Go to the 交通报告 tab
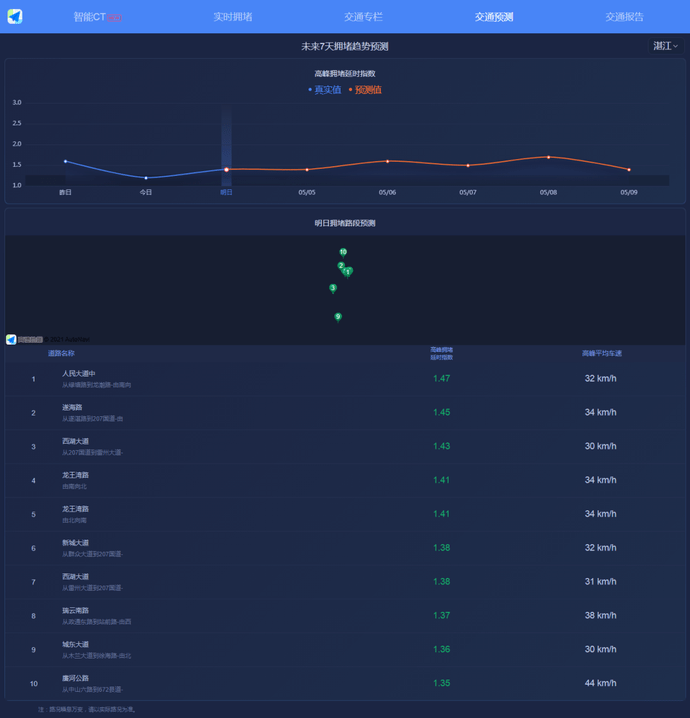 (624, 17)
